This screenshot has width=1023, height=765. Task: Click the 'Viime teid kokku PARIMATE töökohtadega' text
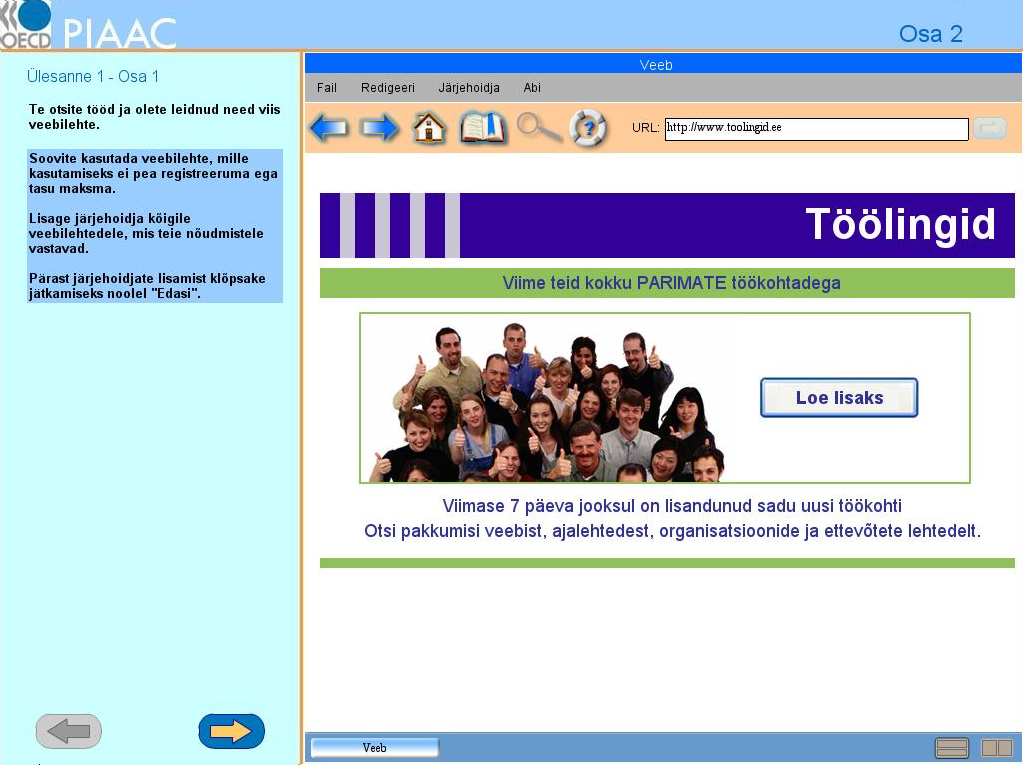tap(671, 283)
